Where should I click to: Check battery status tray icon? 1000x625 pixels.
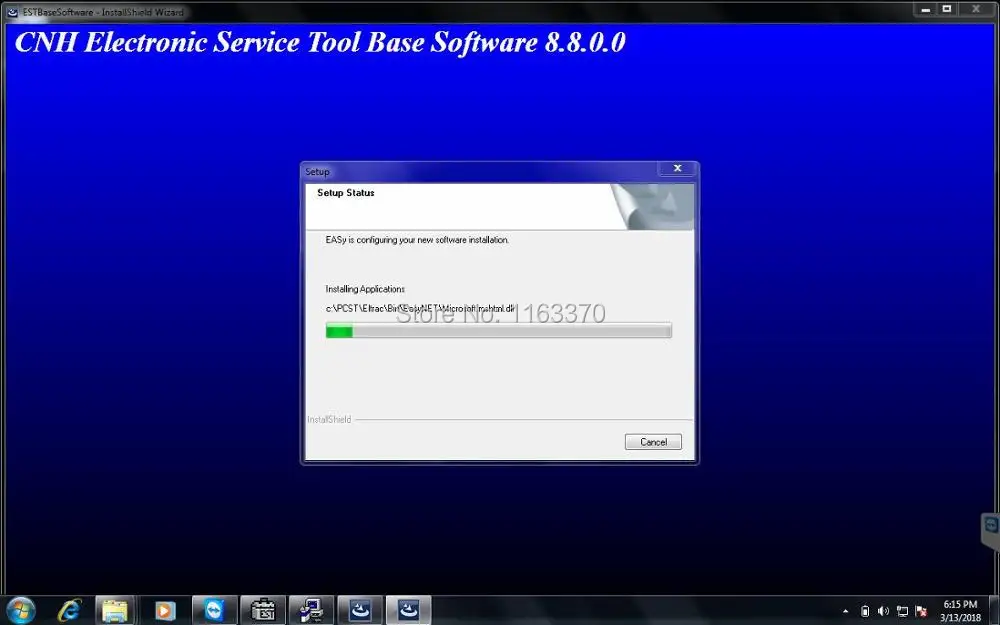pos(865,612)
